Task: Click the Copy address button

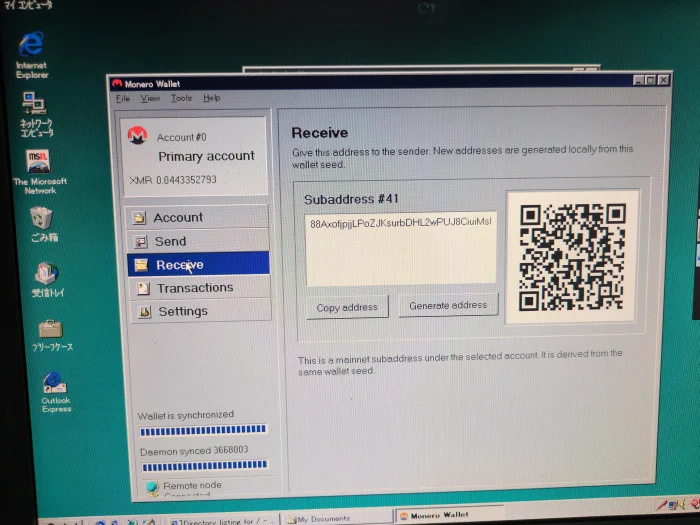Action: coord(347,307)
